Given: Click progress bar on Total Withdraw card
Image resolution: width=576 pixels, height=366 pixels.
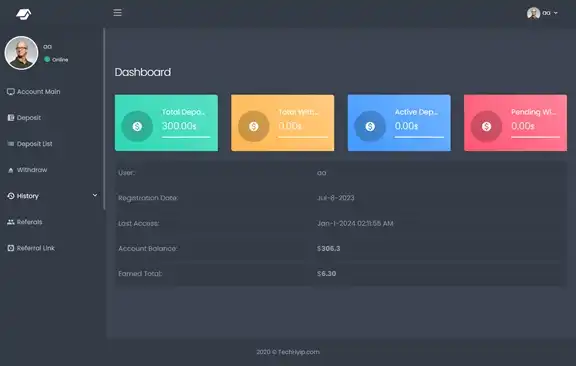Looking at the screenshot, I should (x=303, y=137).
